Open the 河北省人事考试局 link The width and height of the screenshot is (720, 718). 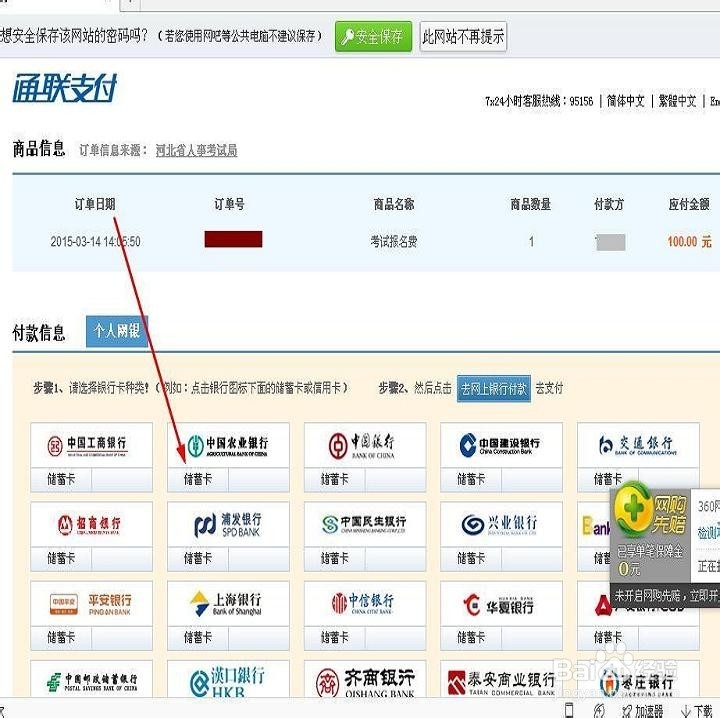click(x=197, y=150)
